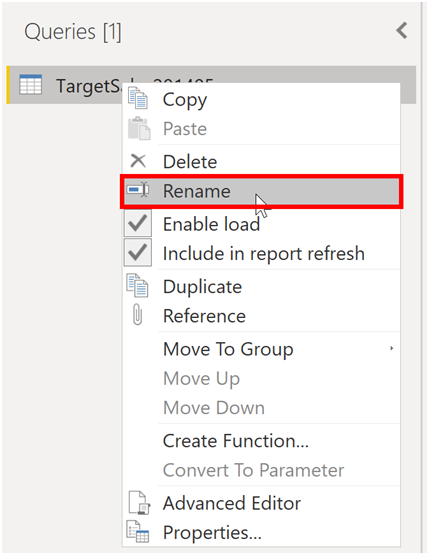Choose Create Function... from the menu
Screen dimensions: 429x555
tap(236, 441)
